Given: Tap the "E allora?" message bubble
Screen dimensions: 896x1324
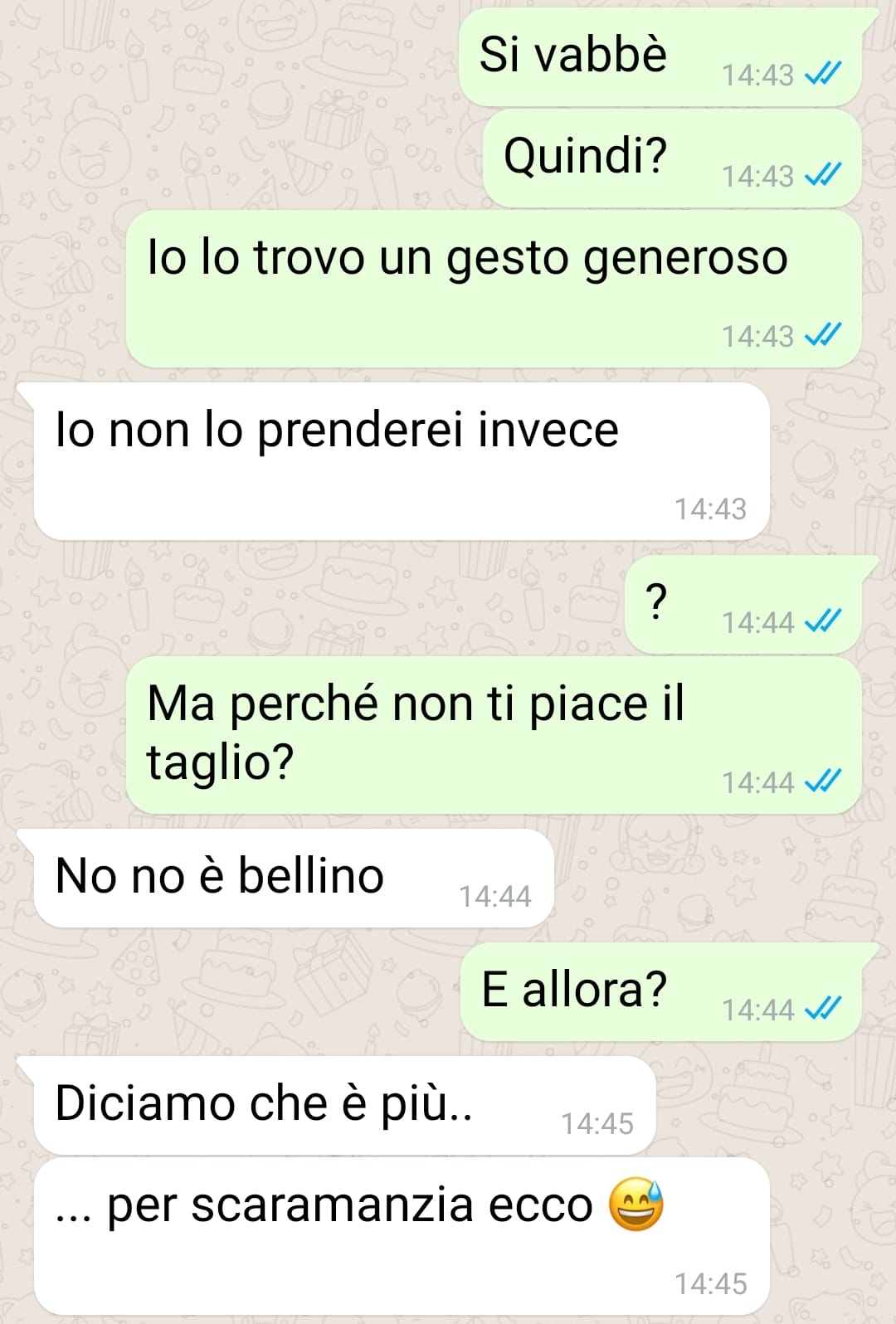Looking at the screenshot, I should pyautogui.click(x=661, y=992).
